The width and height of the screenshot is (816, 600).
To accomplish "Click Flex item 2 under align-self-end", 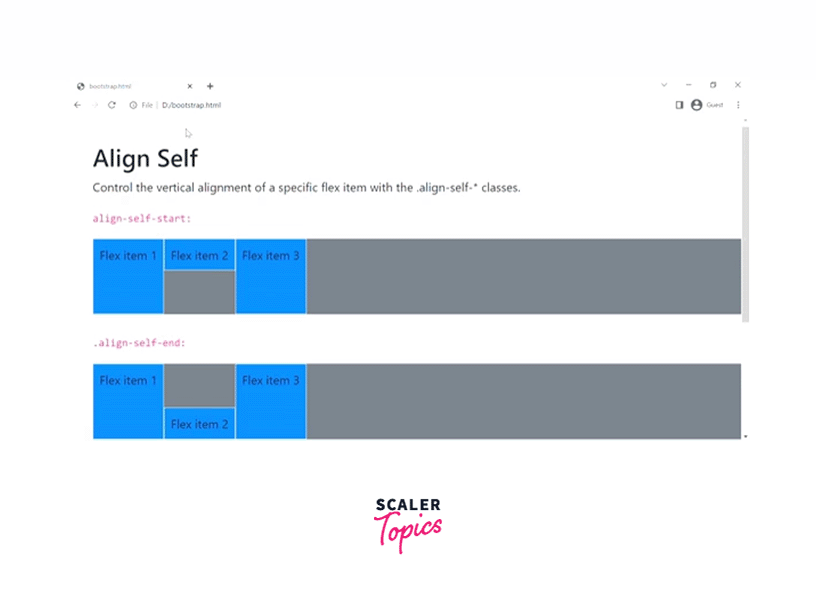I will click(199, 424).
